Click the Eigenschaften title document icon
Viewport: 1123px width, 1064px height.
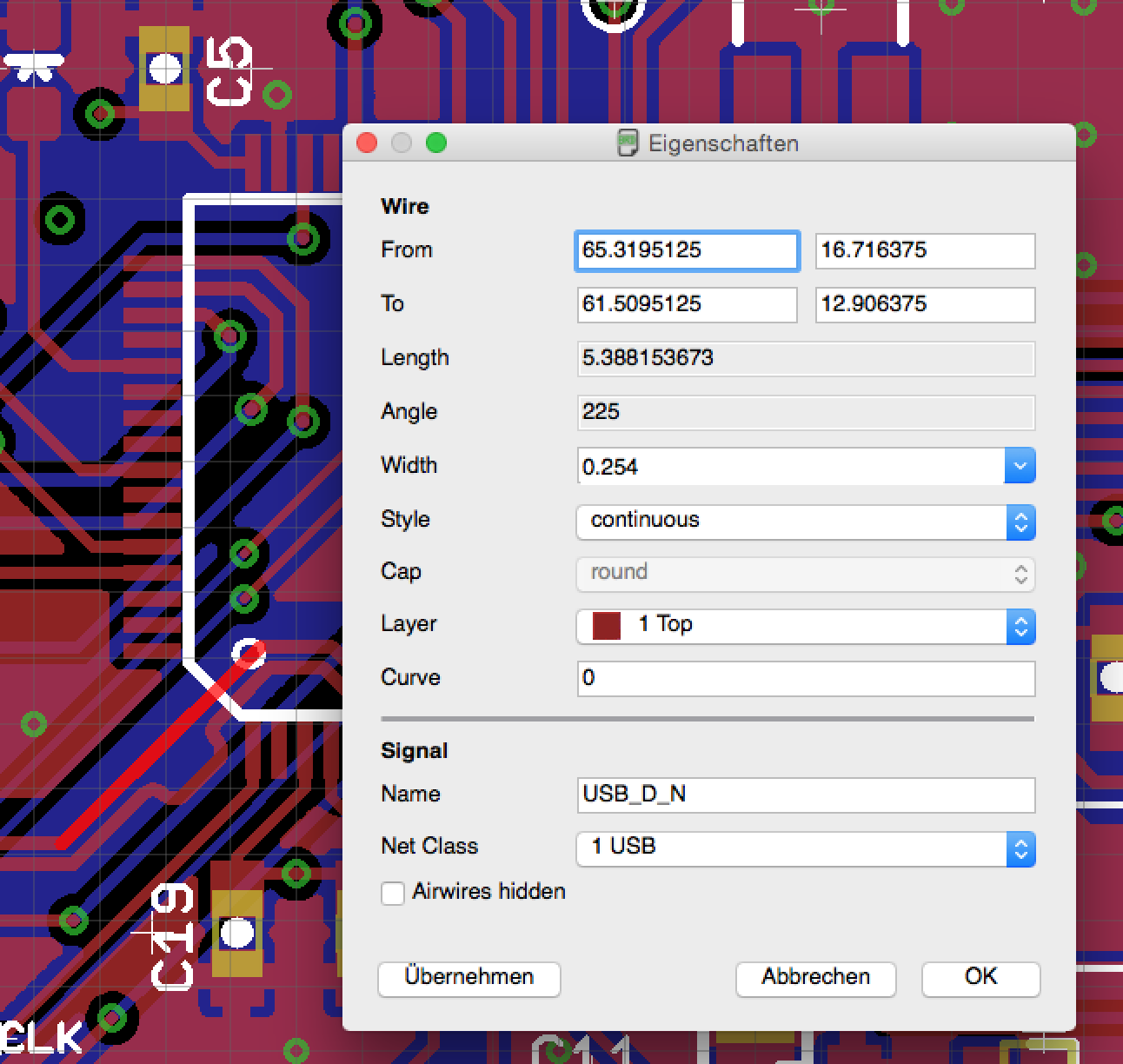click(x=627, y=143)
